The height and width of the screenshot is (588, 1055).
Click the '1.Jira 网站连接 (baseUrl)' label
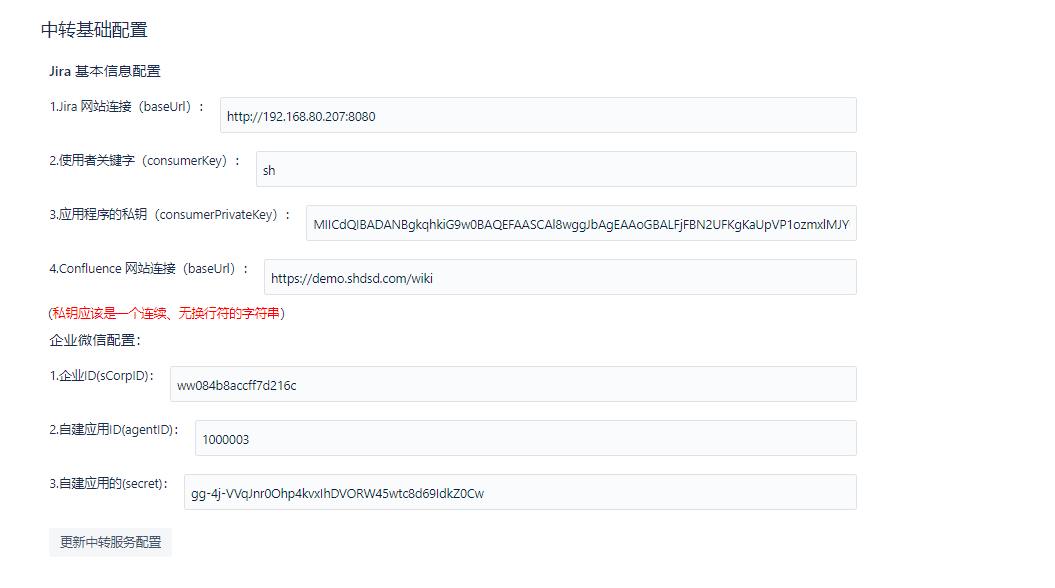click(127, 106)
